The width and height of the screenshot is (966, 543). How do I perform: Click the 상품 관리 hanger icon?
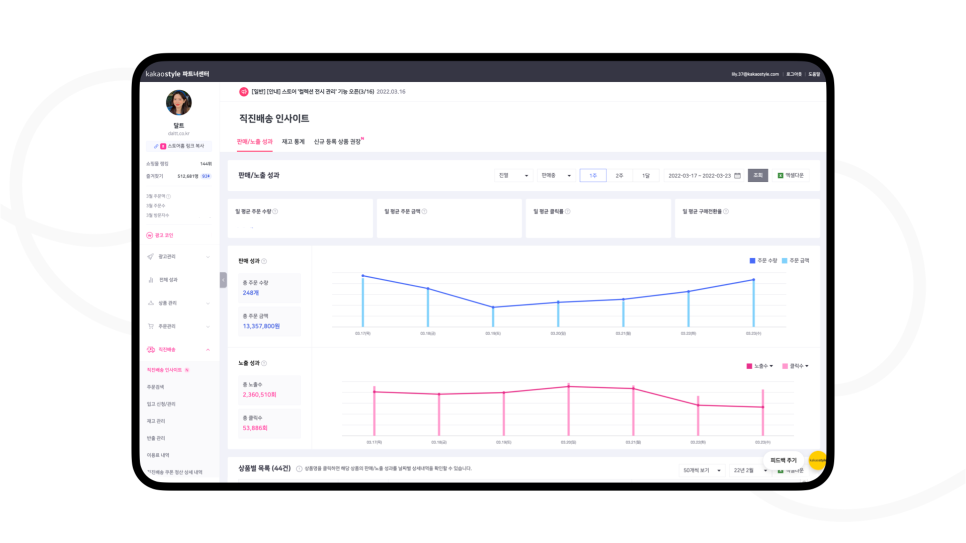[150, 303]
